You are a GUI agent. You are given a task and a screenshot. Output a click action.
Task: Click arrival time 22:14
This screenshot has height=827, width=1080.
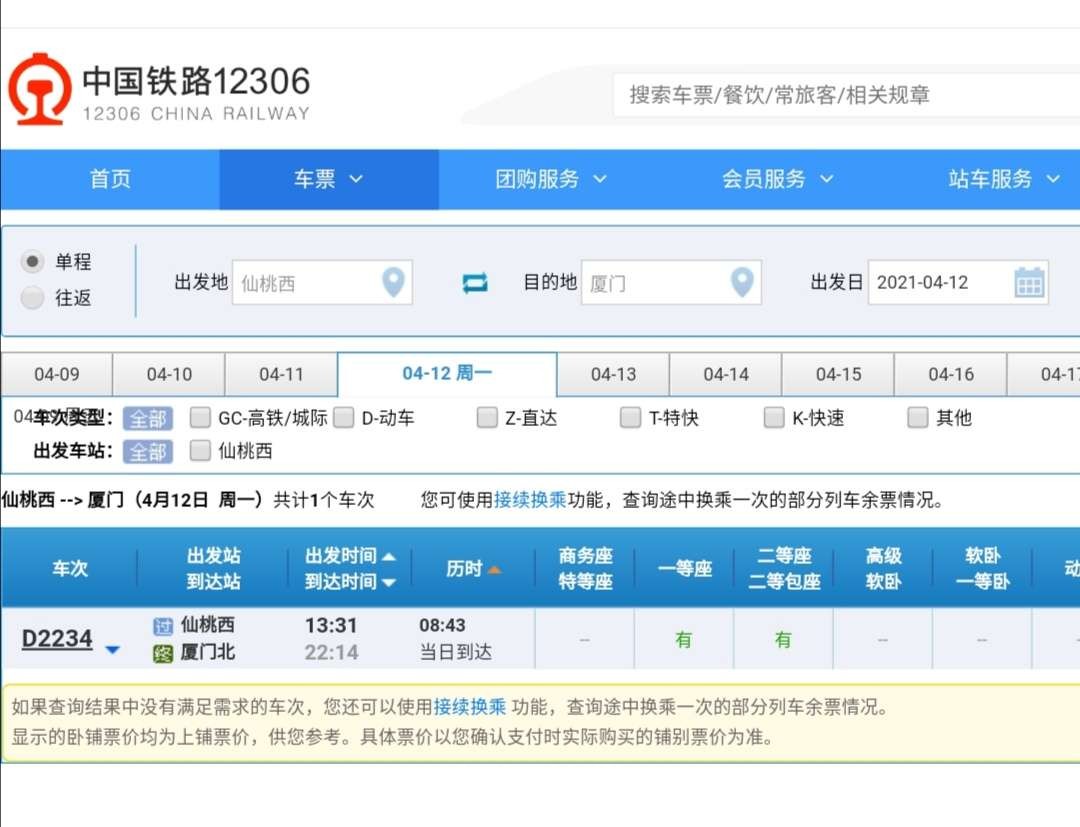[331, 652]
